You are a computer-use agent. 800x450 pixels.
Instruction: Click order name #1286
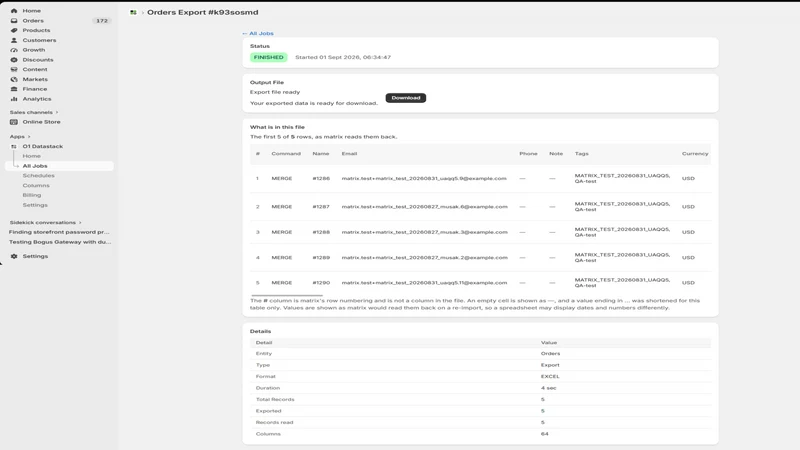click(321, 179)
